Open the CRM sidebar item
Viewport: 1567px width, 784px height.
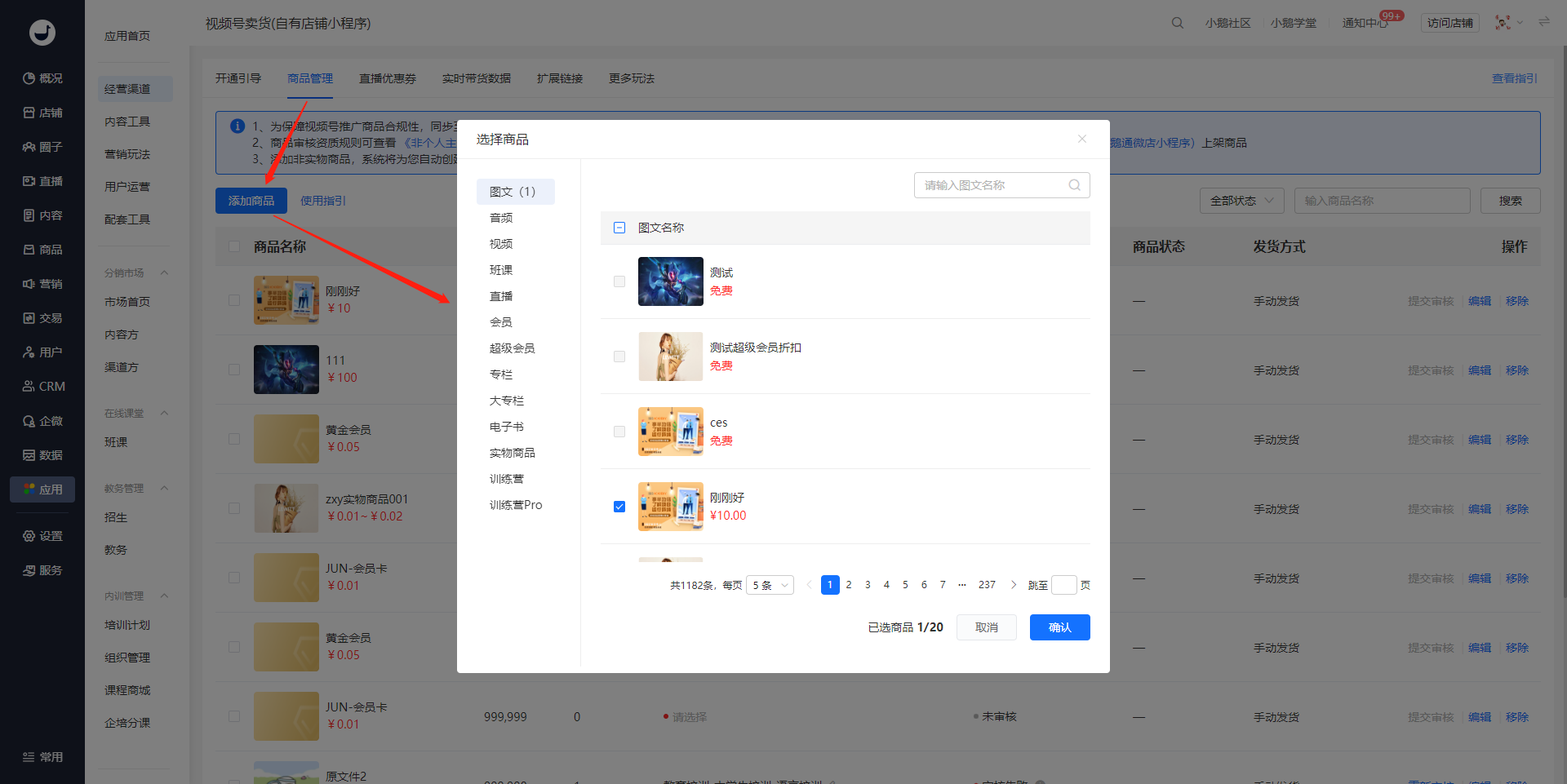tap(42, 387)
